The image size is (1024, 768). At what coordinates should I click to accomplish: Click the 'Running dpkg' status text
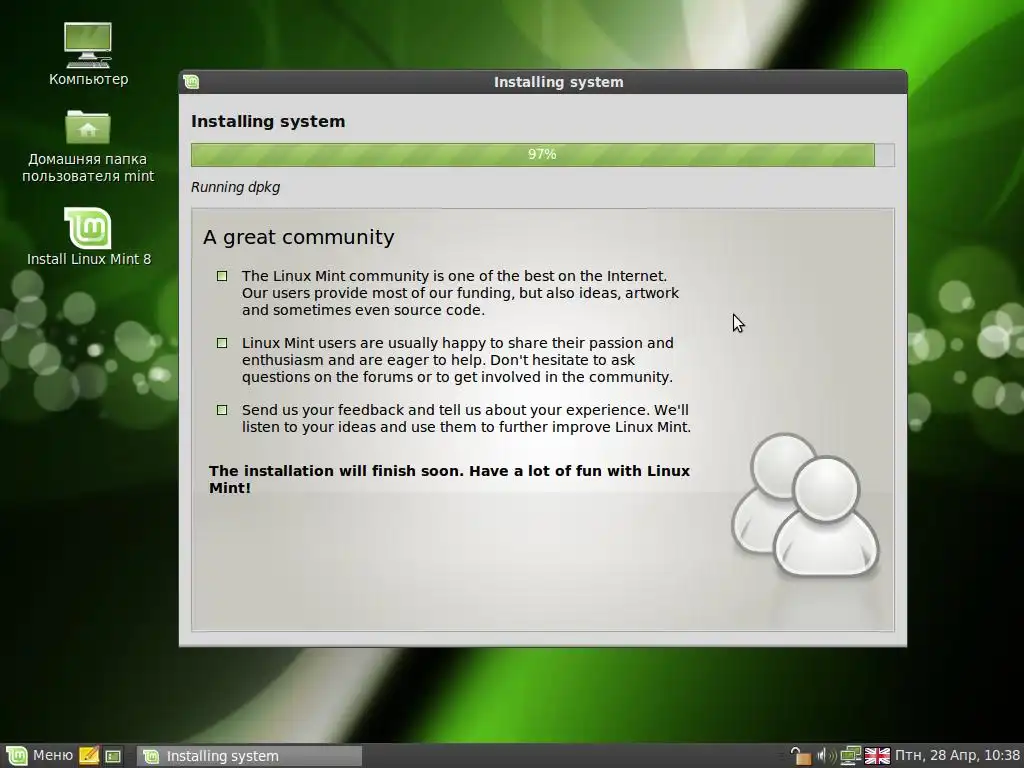[x=235, y=187]
